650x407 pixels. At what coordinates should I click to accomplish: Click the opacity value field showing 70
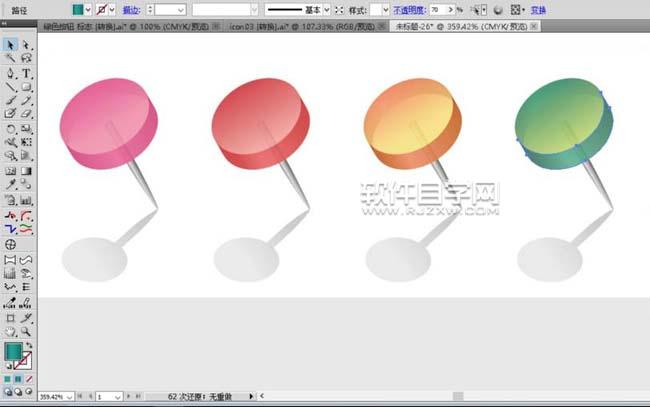pos(438,9)
